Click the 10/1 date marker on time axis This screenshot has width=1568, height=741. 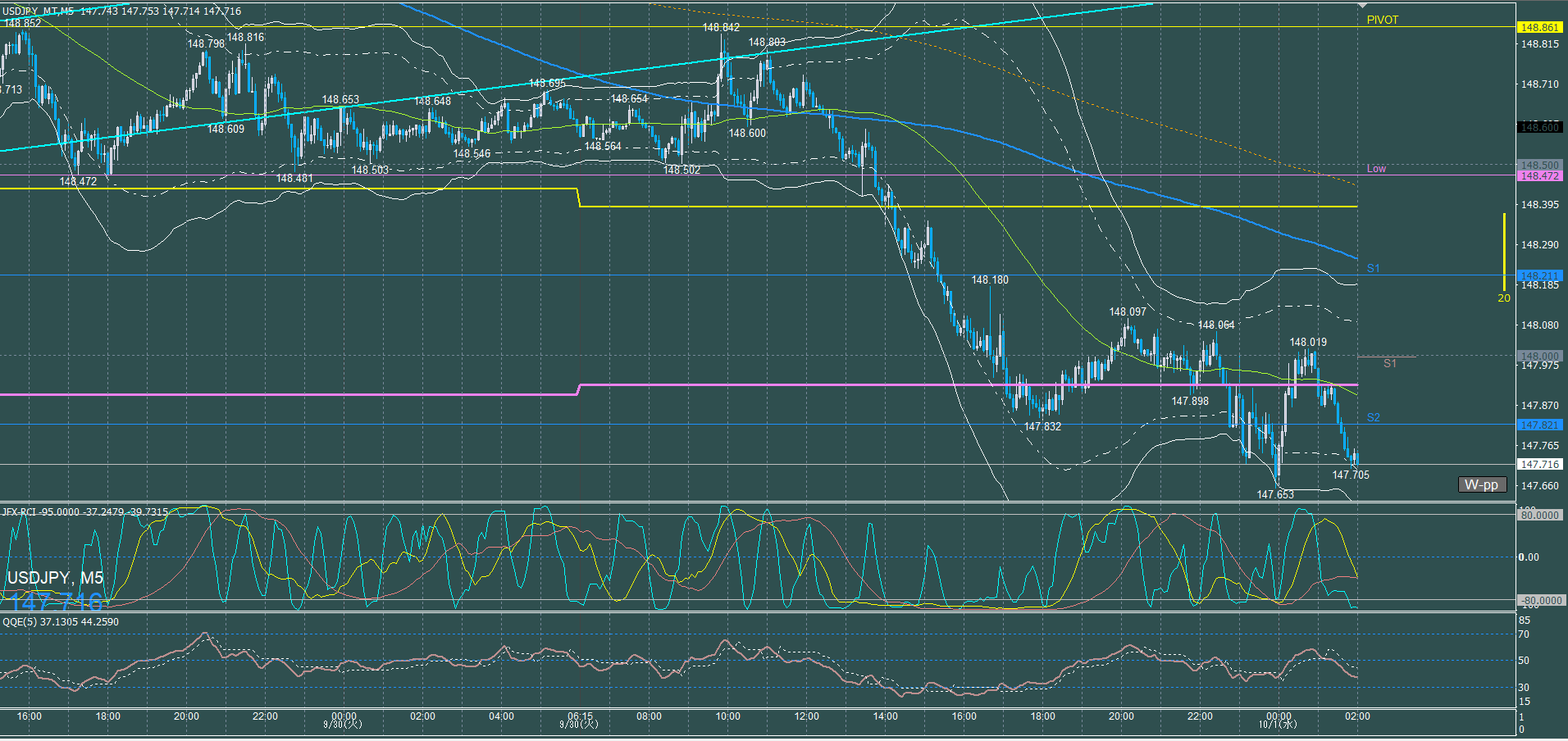click(1279, 725)
